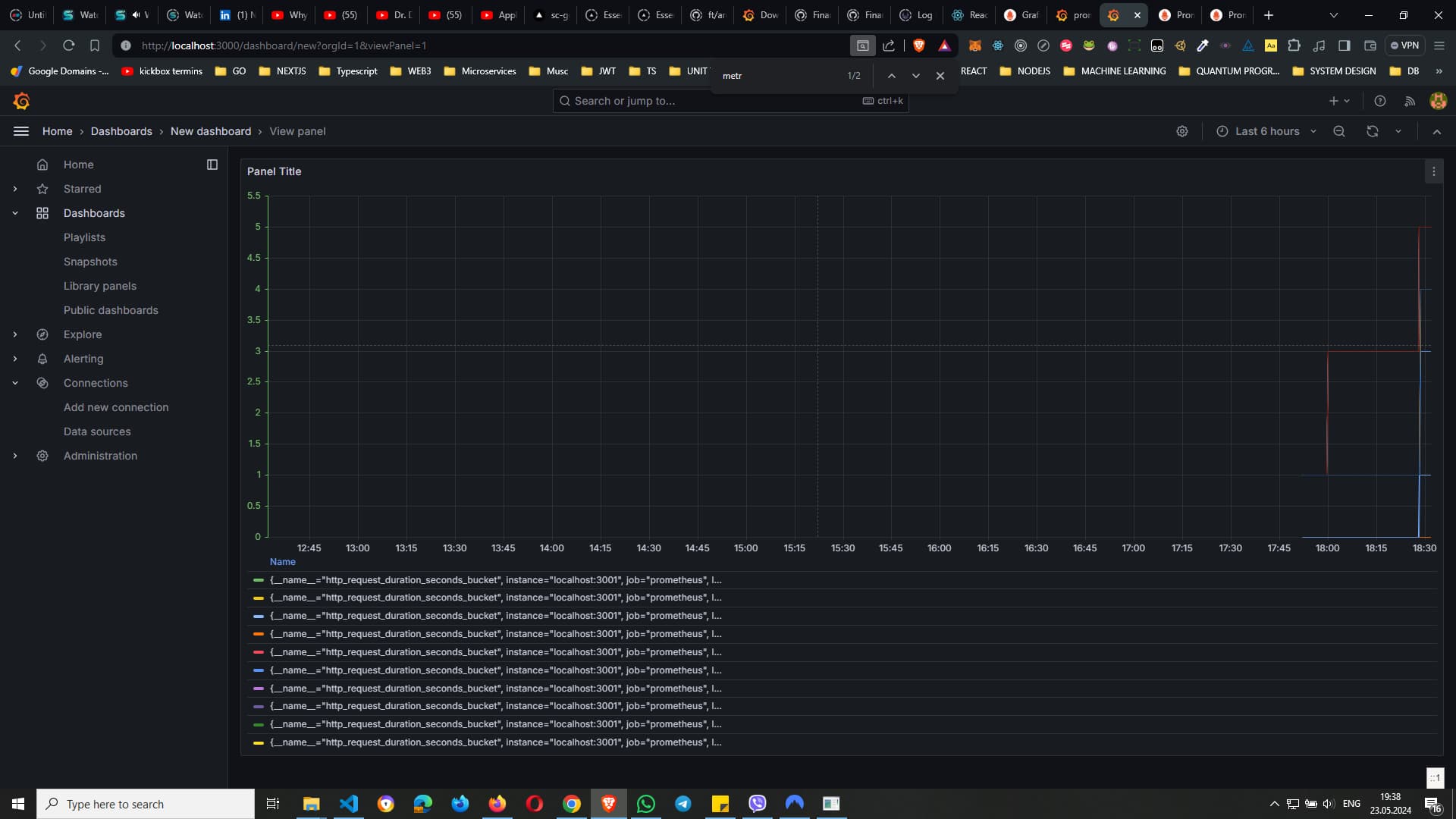The image size is (1456, 819).
Task: Select Add new connection
Action: tap(116, 407)
